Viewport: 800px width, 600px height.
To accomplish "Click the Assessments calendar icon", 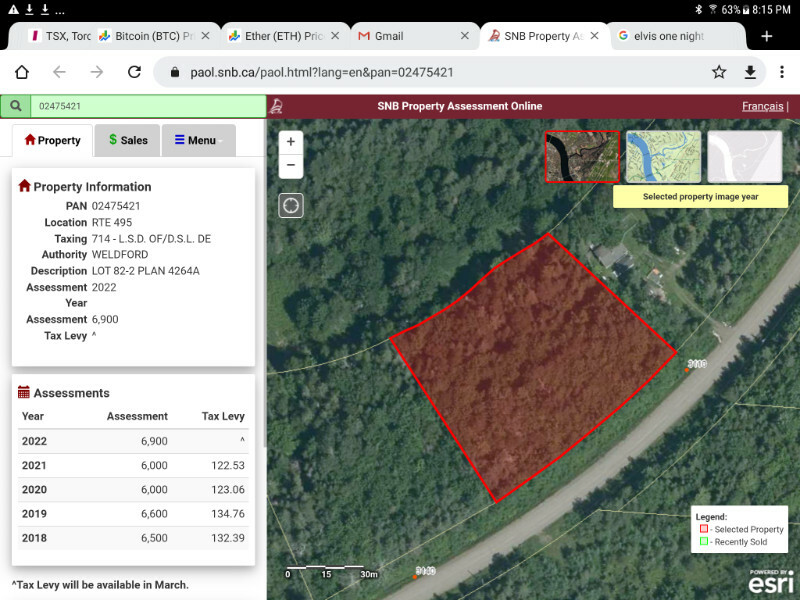I will (23, 392).
